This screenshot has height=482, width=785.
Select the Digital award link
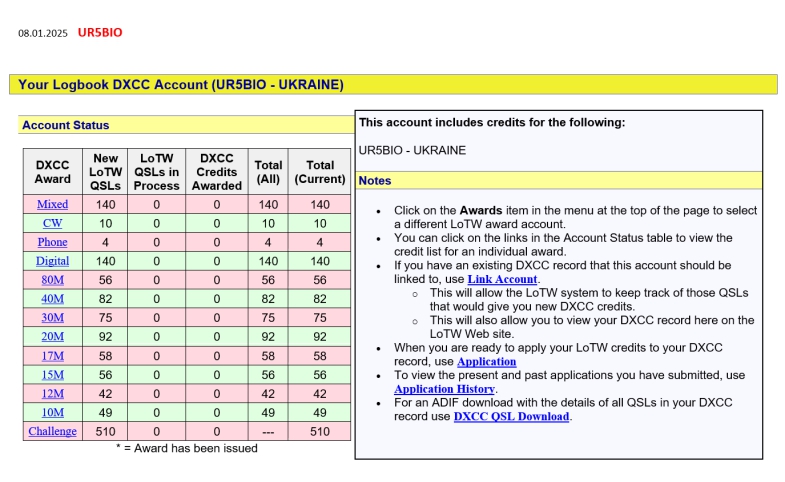tap(52, 261)
